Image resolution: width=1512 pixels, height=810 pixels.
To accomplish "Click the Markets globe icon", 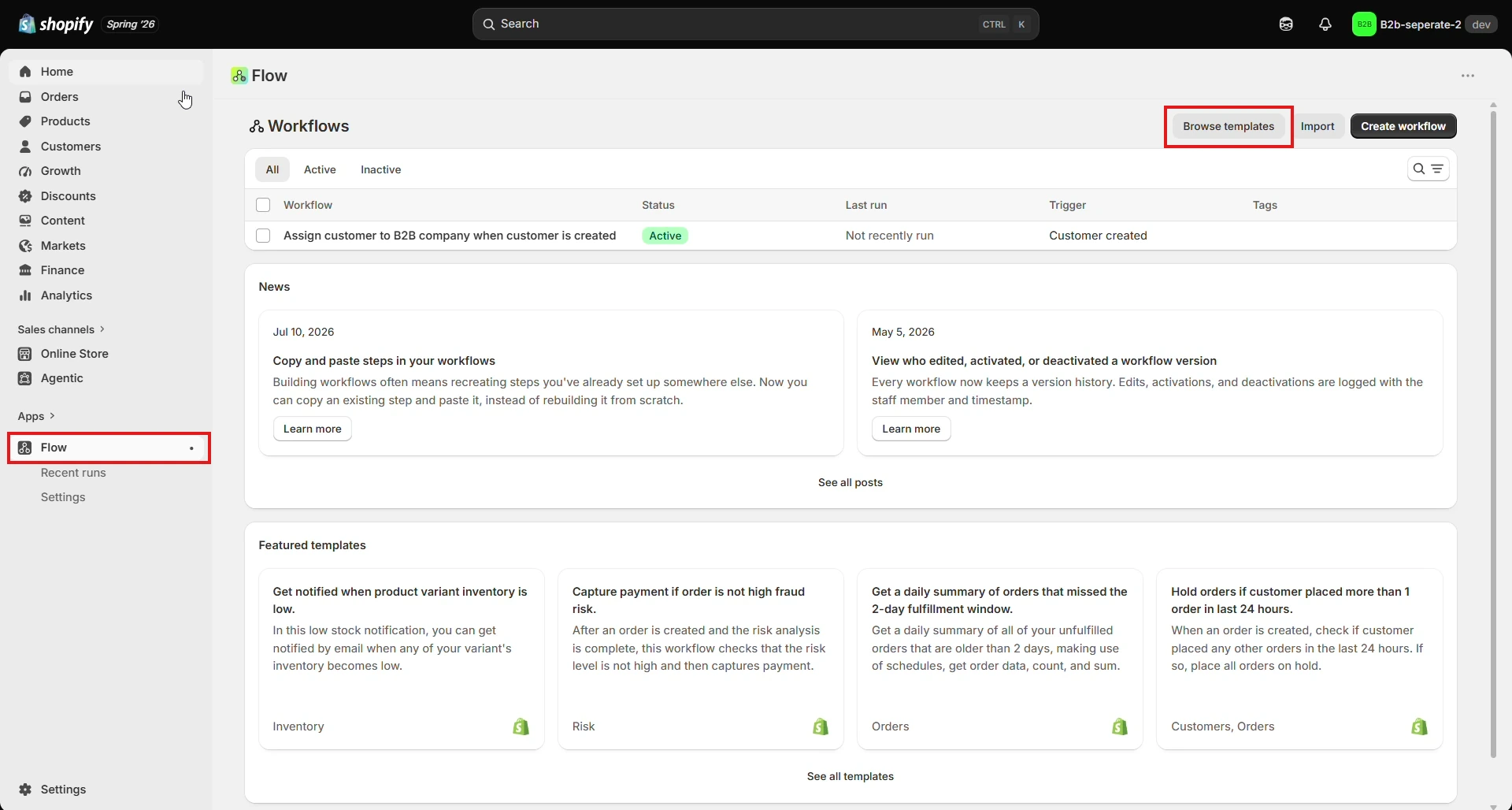I will [25, 246].
